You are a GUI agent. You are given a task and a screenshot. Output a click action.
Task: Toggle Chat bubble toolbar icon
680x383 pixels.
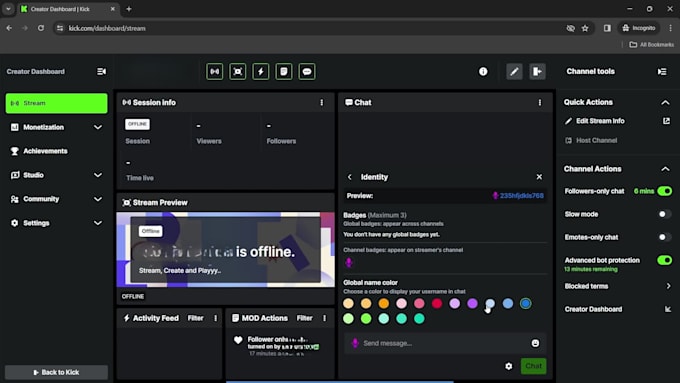point(307,72)
